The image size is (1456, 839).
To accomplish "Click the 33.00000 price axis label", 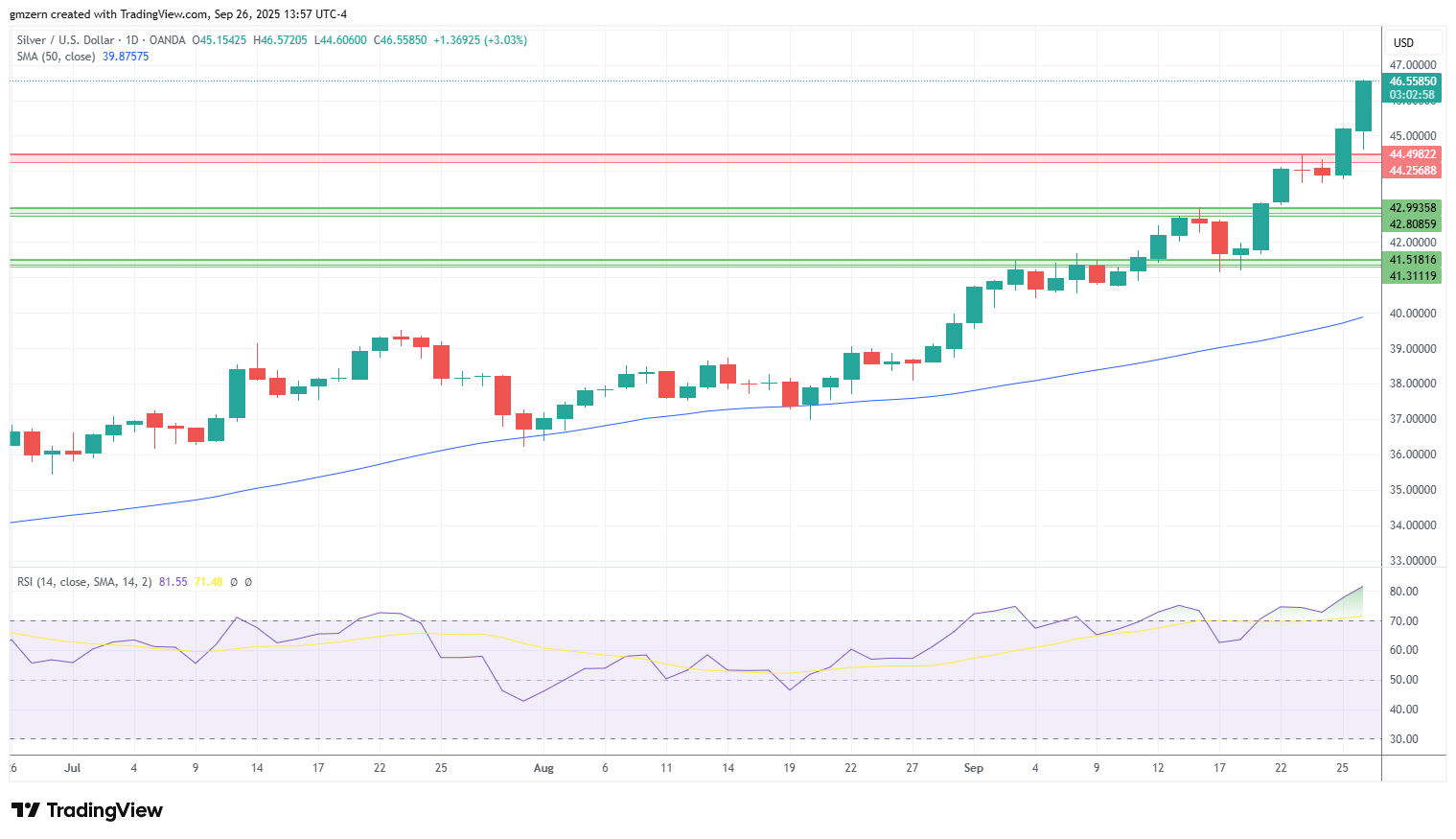I will tap(1413, 561).
